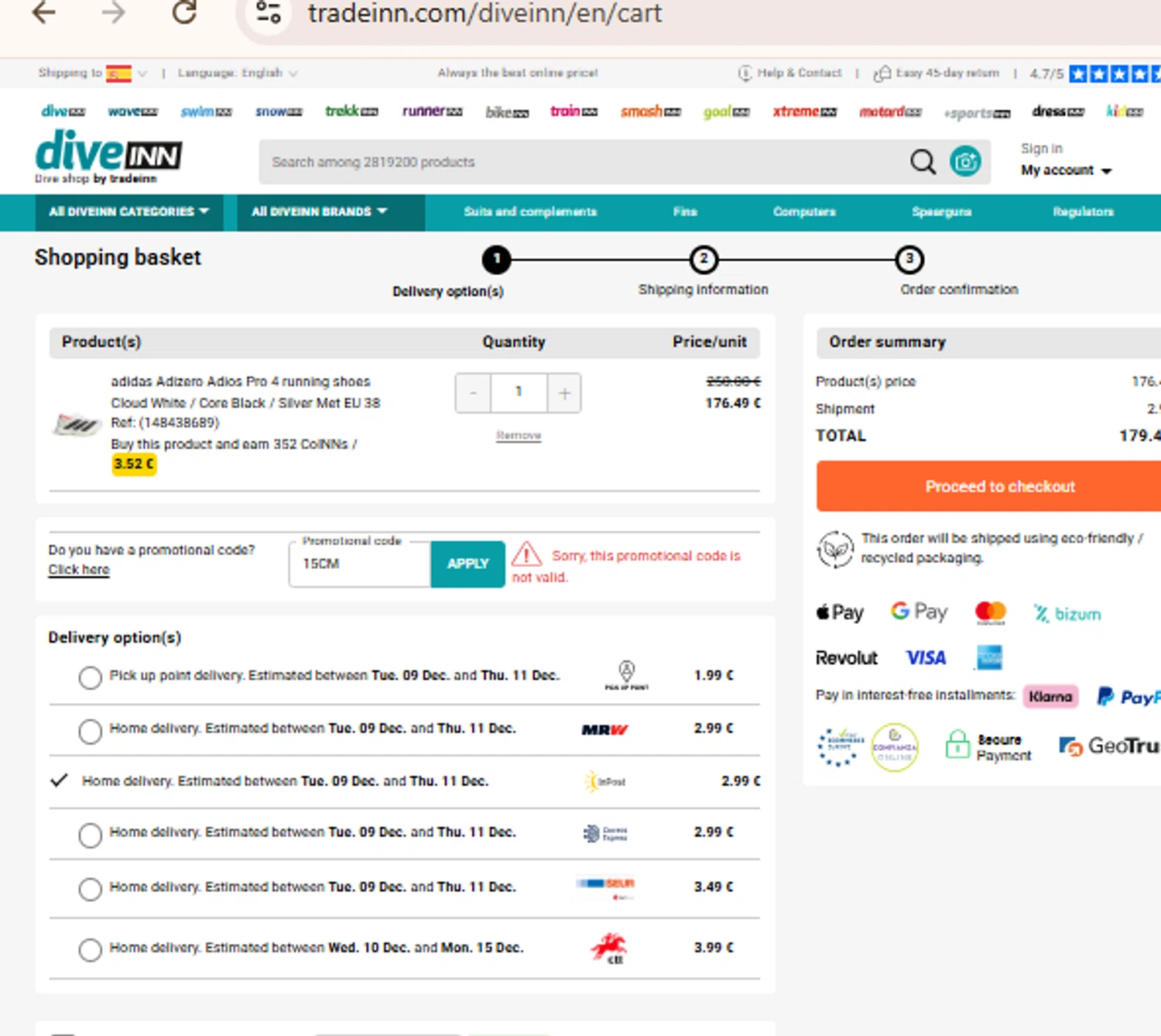
Task: Click the Secure Payment padlock icon
Action: (x=957, y=746)
